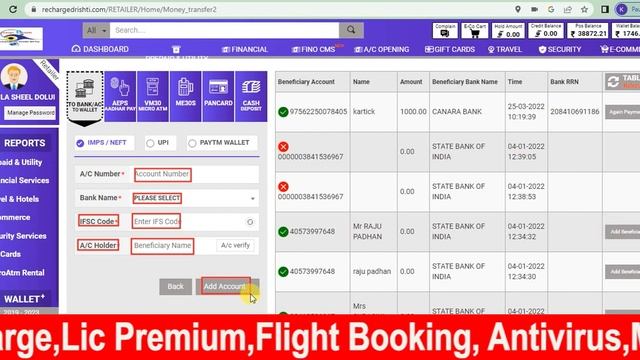The image size is (640, 360).
Task: Click the Back button
Action: [x=176, y=287]
